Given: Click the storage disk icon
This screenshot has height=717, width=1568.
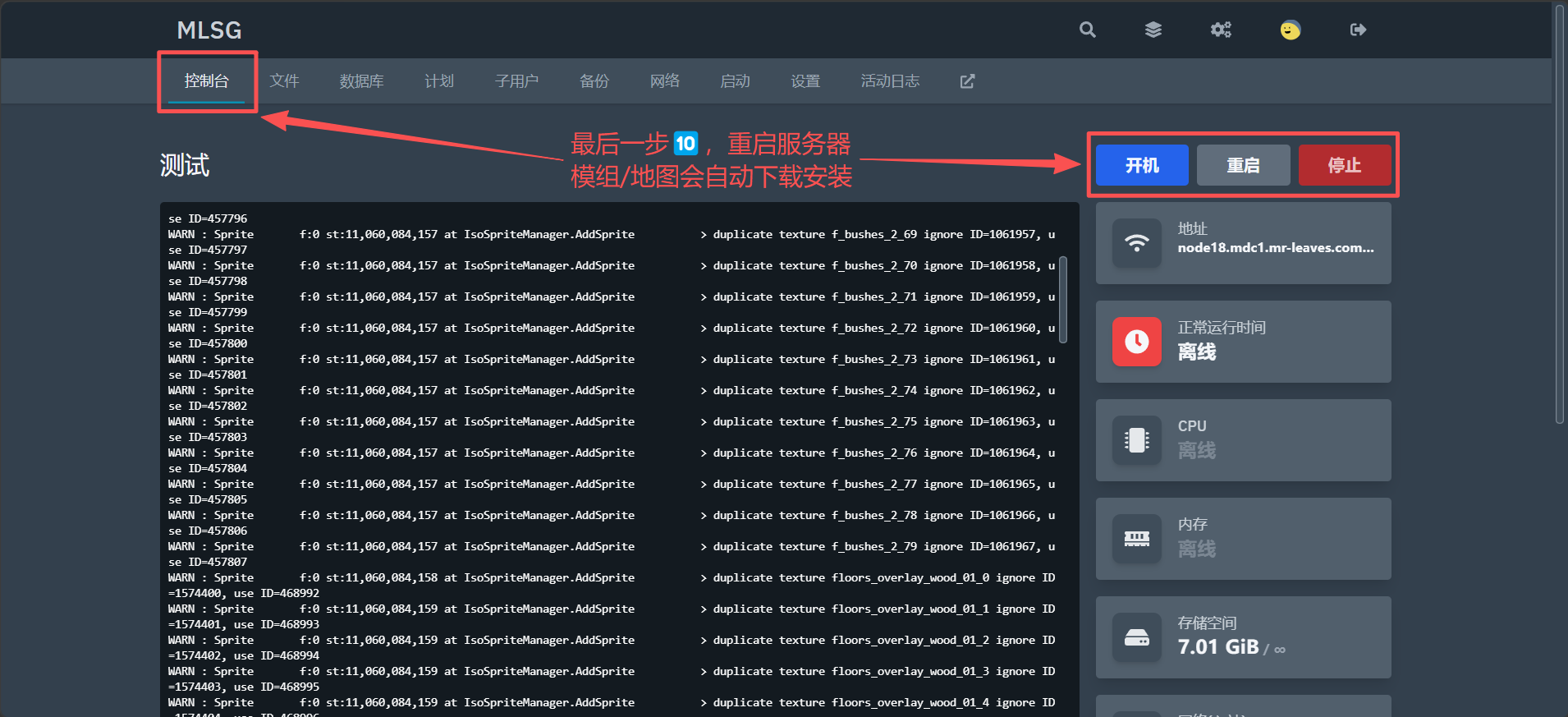Looking at the screenshot, I should pos(1137,637).
